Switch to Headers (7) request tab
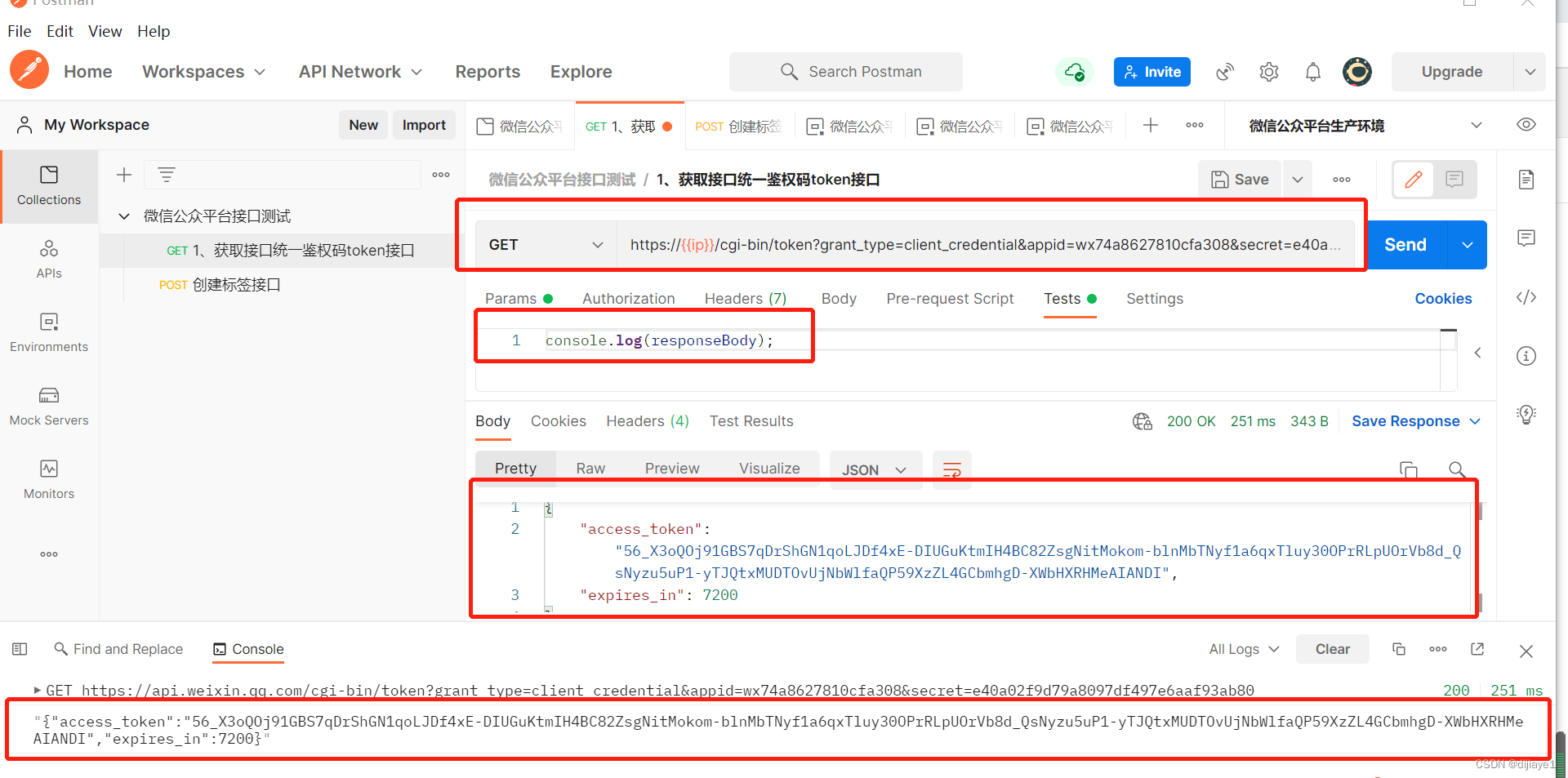The width and height of the screenshot is (1568, 778). click(746, 299)
